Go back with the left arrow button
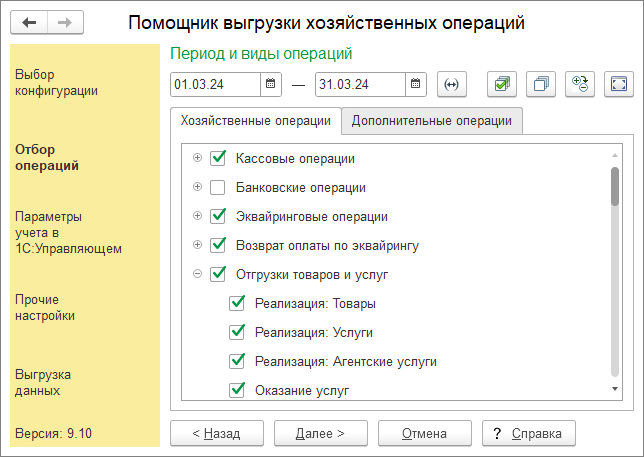 pyautogui.click(x=29, y=23)
